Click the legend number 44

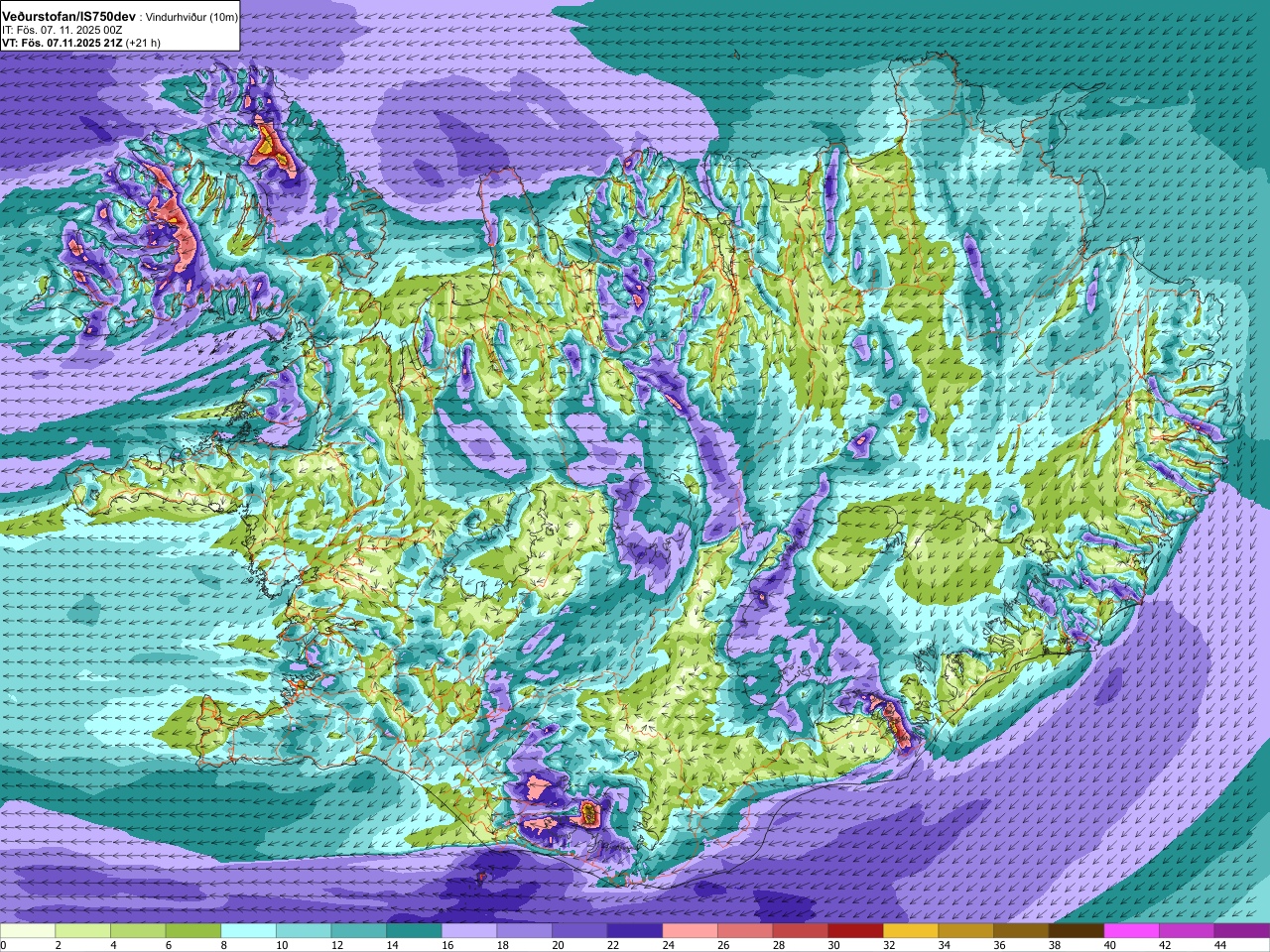coord(1220,946)
